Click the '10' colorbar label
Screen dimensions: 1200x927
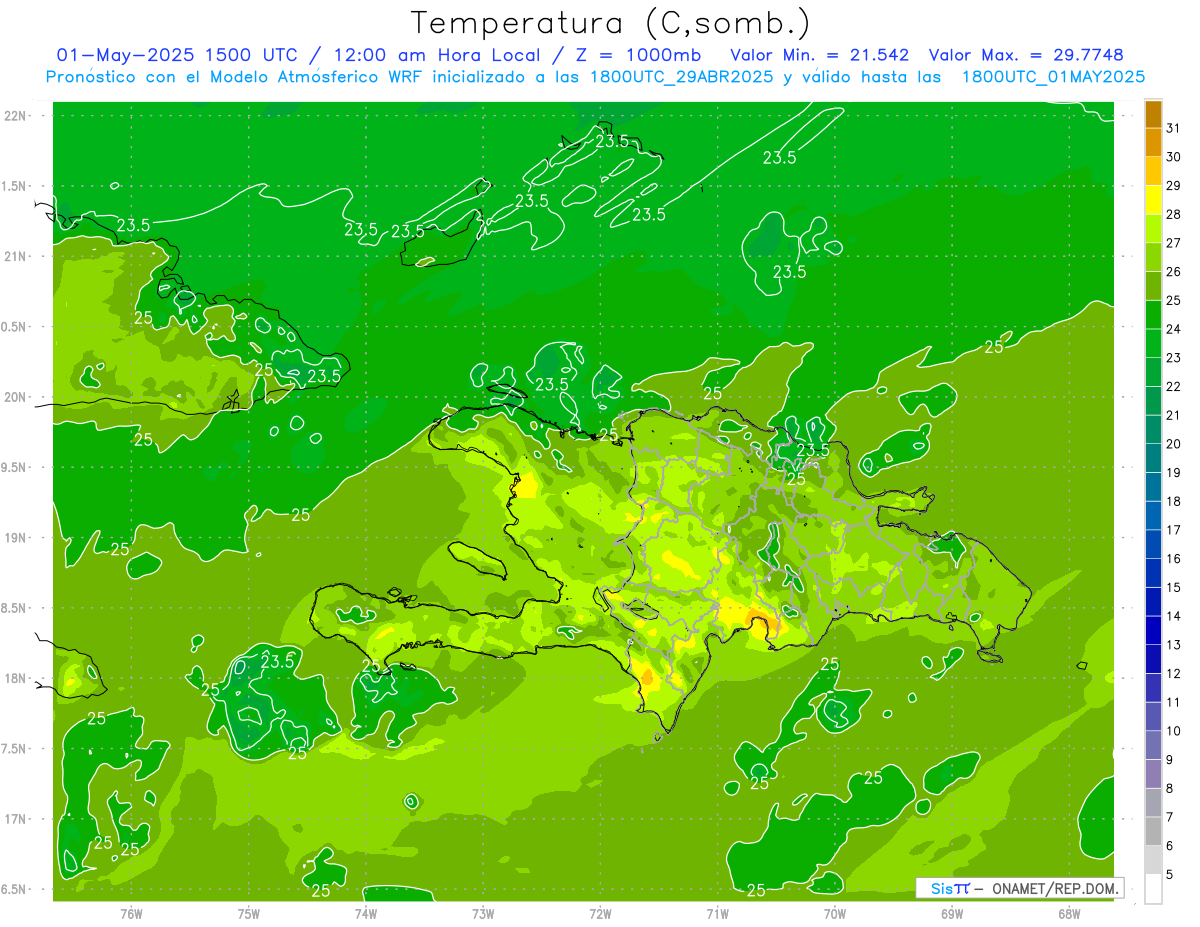tap(1174, 731)
